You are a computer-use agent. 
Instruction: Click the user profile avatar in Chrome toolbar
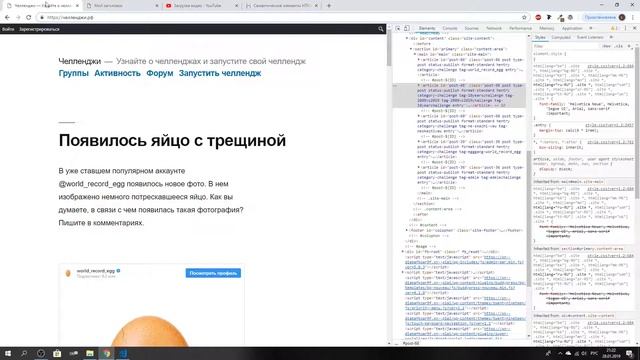pos(622,18)
